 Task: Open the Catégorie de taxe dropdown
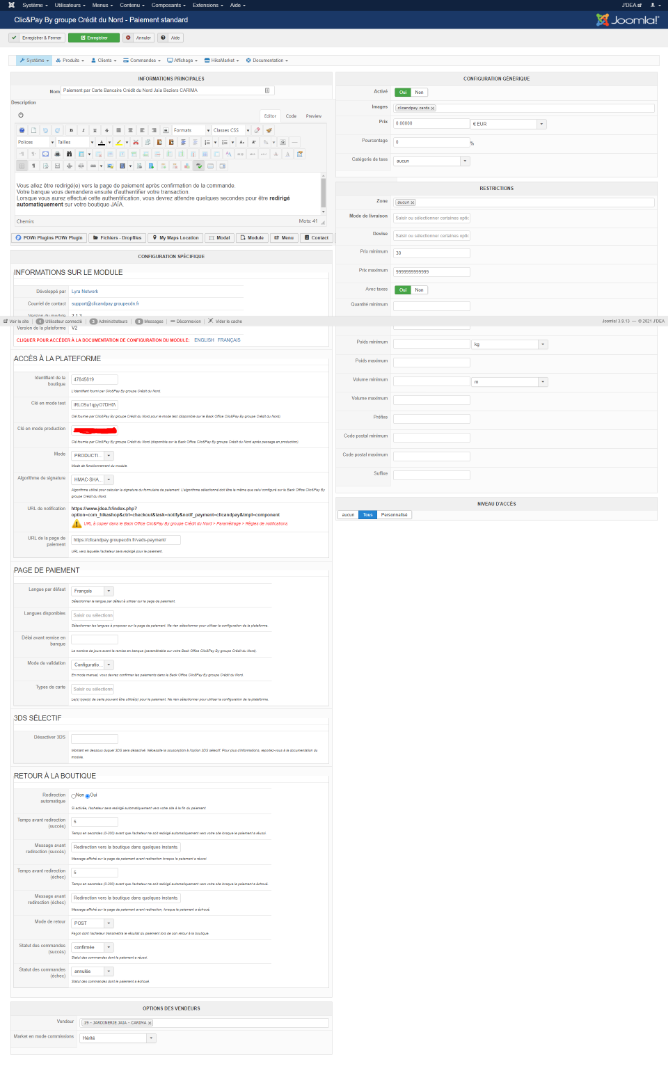point(432,161)
